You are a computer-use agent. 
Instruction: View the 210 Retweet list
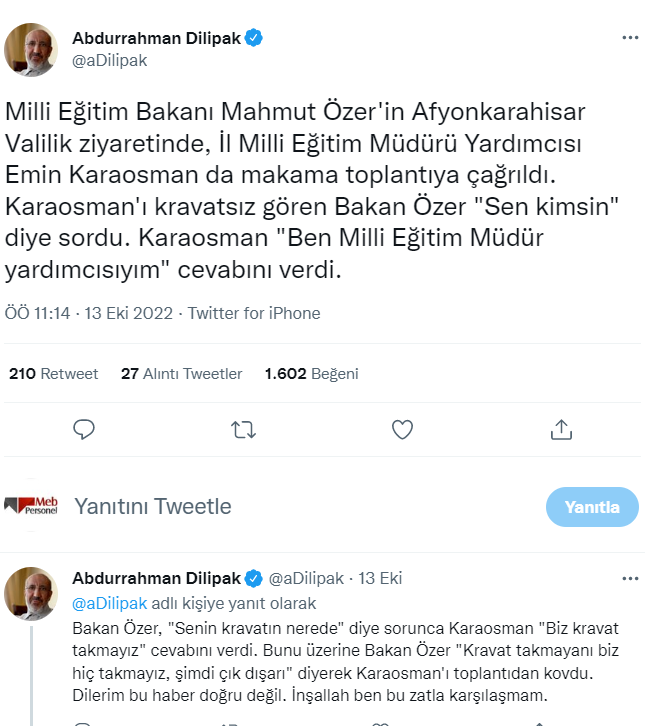(54, 373)
